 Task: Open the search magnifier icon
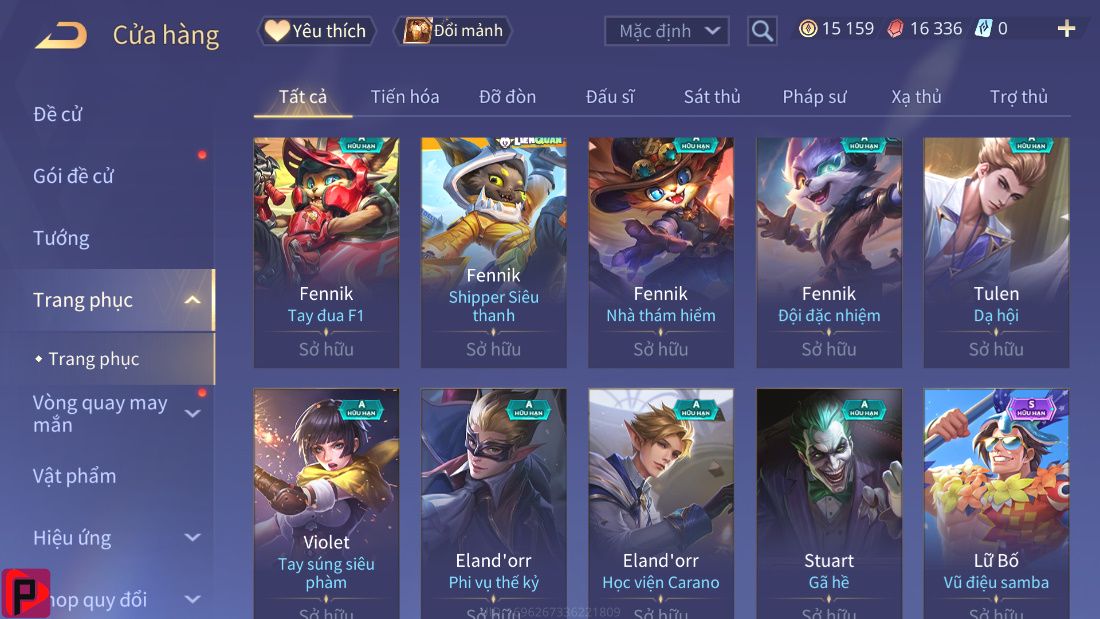[x=762, y=31]
